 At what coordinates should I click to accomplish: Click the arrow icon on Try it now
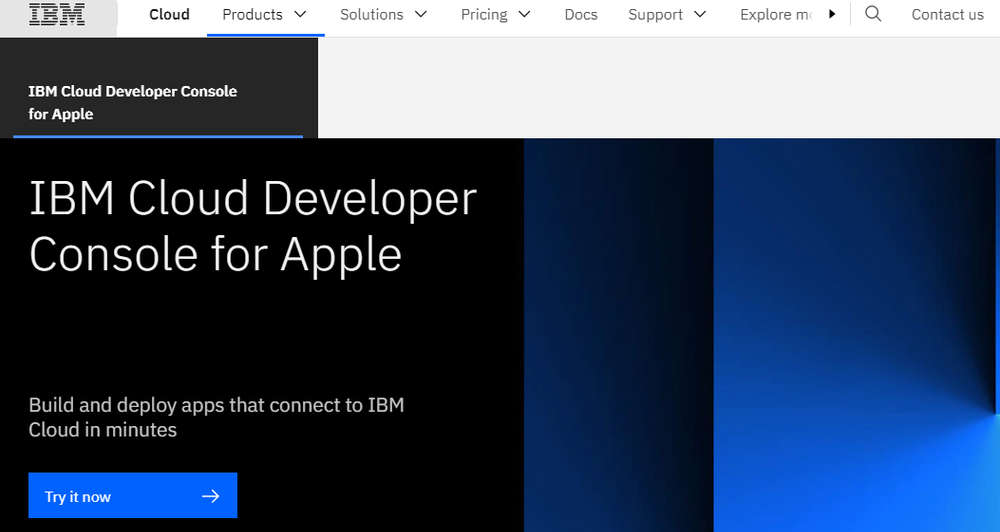[210, 496]
